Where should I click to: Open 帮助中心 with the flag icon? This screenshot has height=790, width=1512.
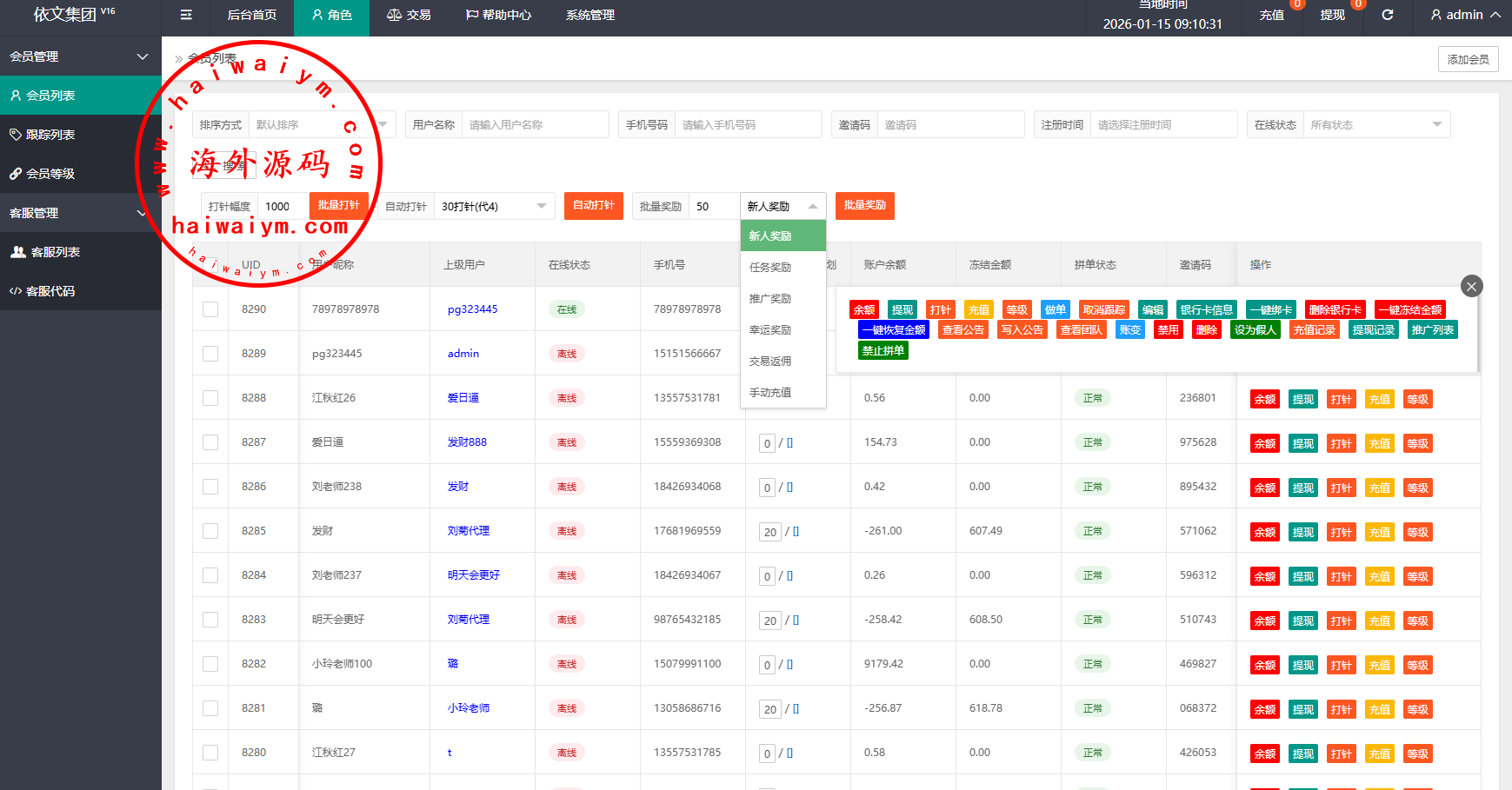click(x=498, y=15)
